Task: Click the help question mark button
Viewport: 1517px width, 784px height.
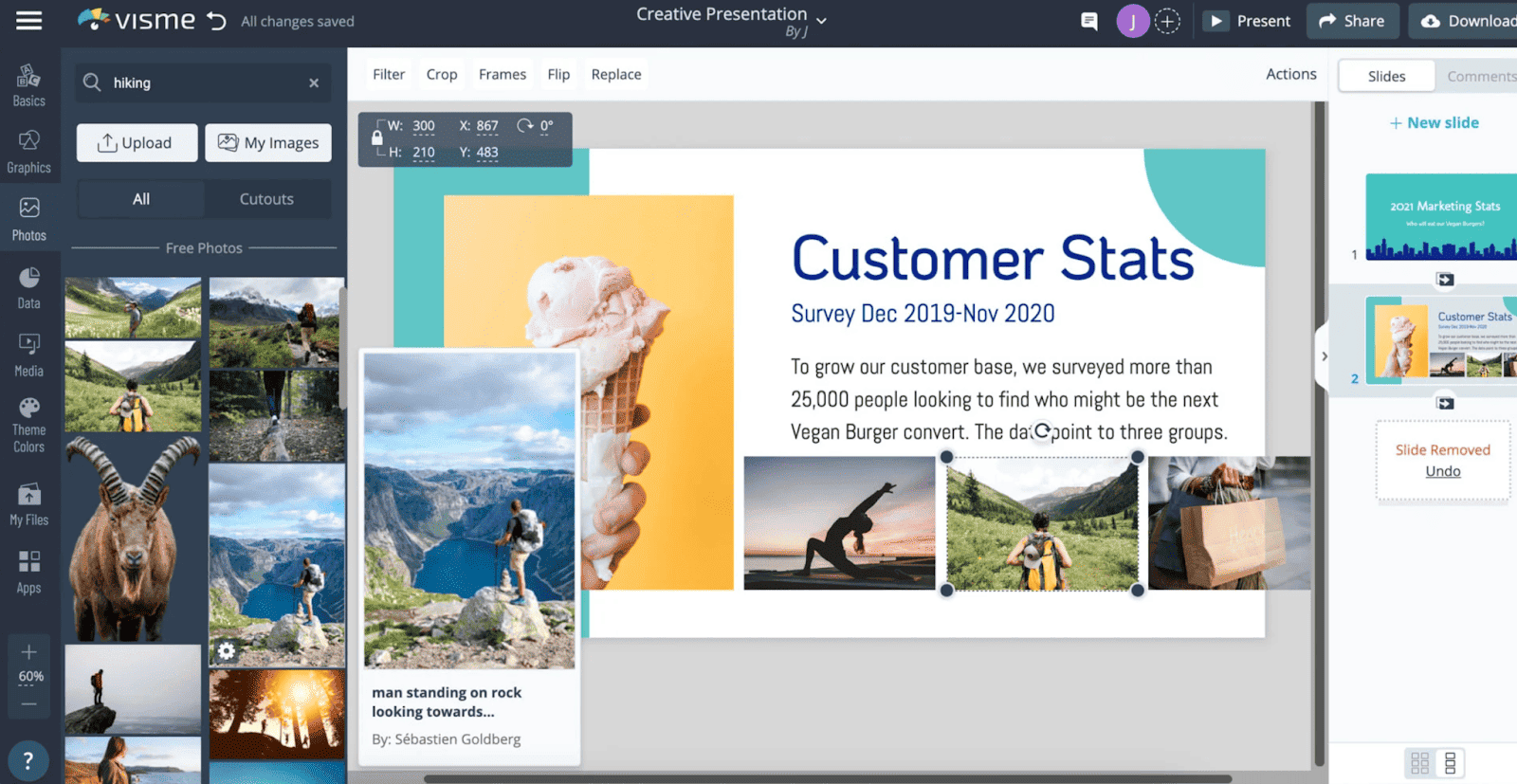Action: pyautogui.click(x=28, y=760)
